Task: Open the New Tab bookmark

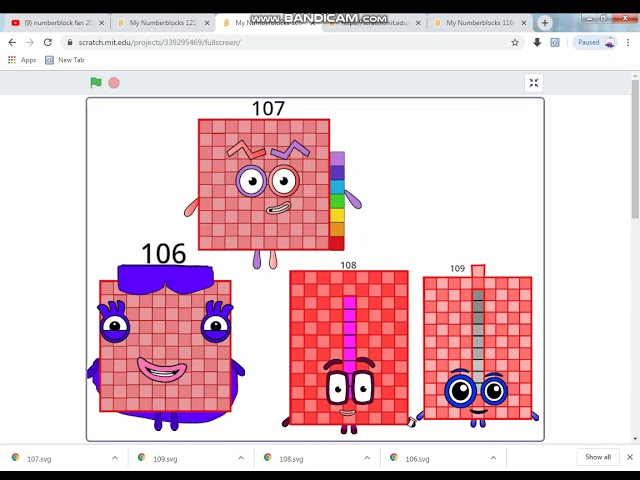Action: click(64, 60)
